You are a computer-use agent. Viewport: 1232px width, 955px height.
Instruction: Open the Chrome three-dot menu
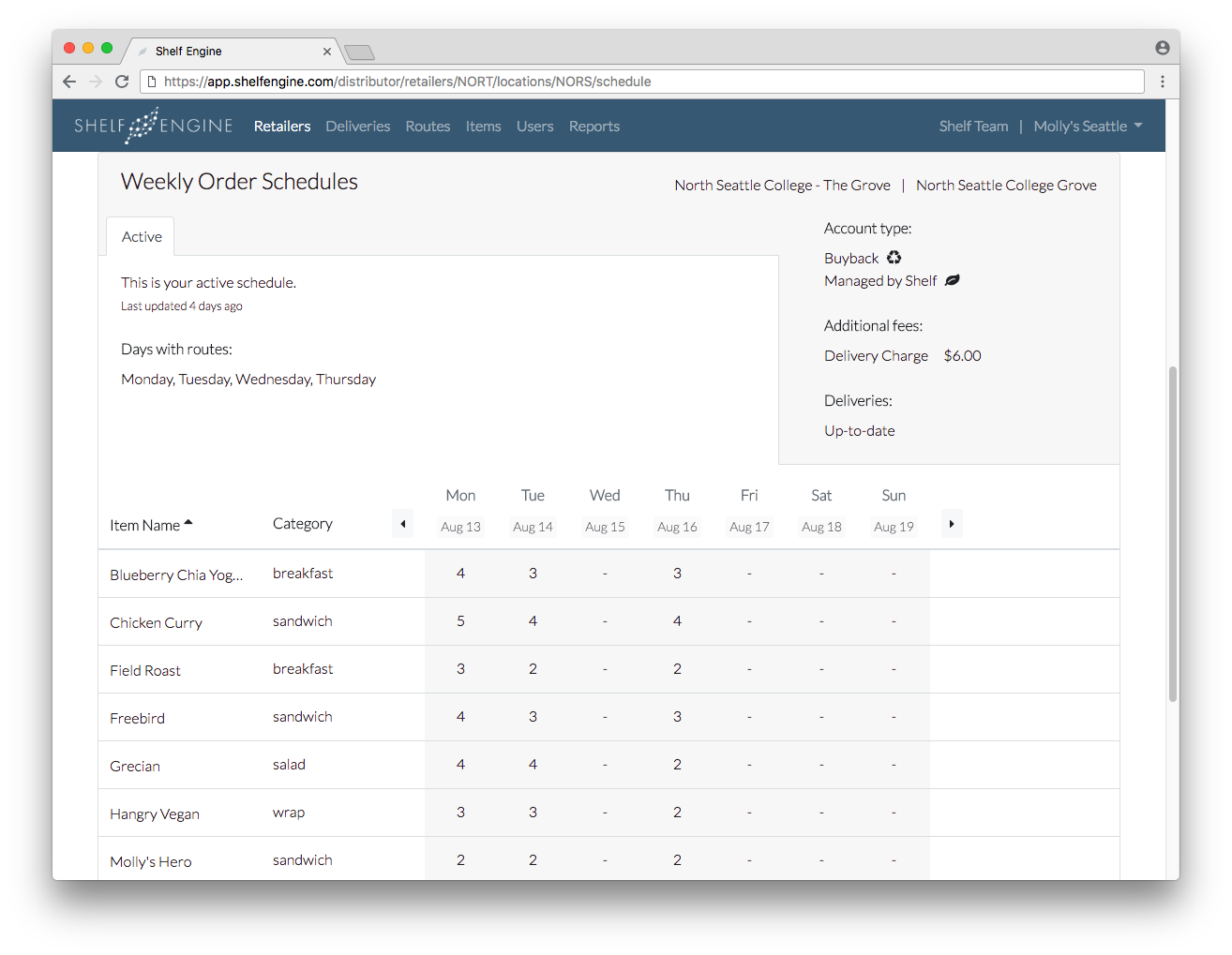click(x=1163, y=82)
